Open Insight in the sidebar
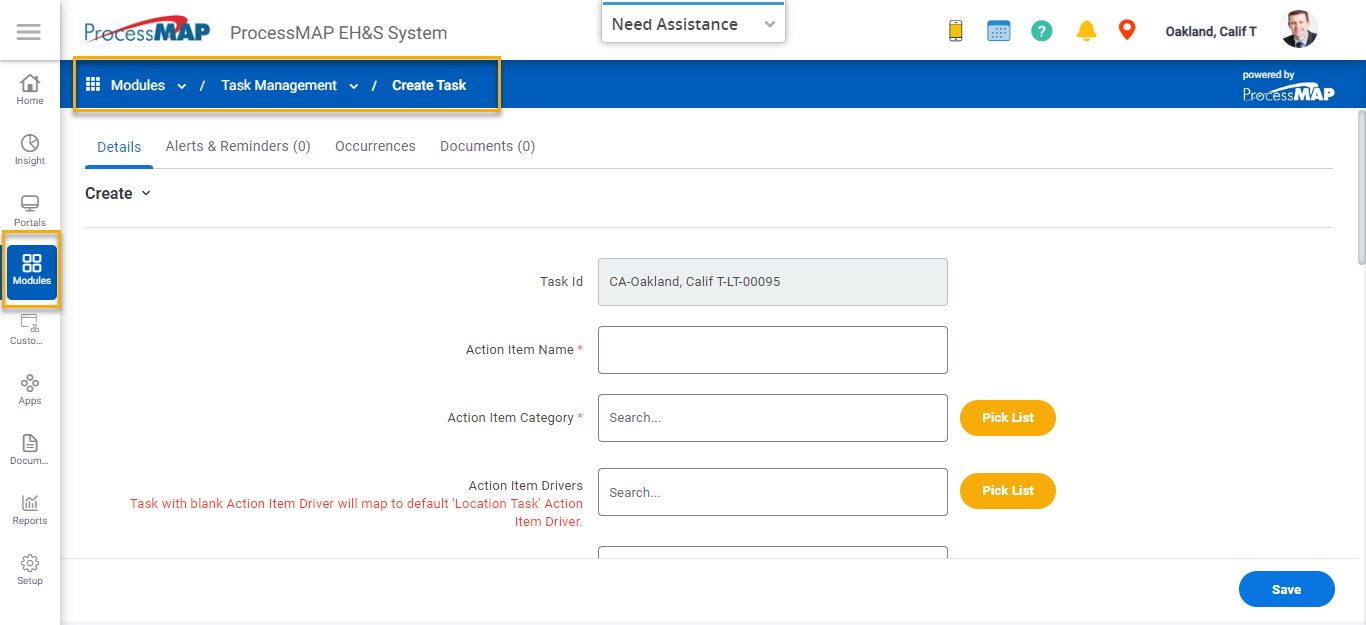1366x625 pixels. pos(30,150)
